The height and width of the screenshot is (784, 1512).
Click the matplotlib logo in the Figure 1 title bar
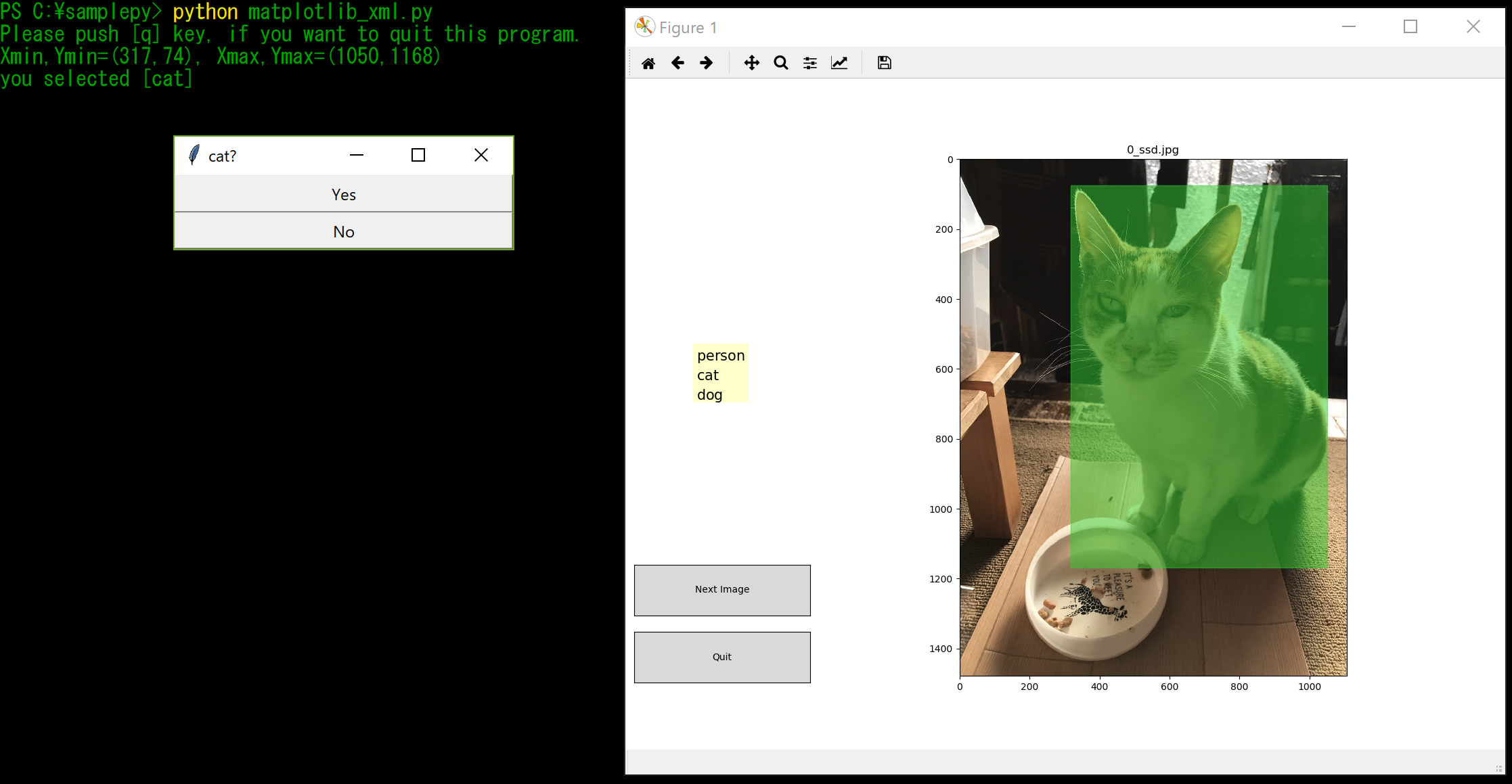[644, 27]
